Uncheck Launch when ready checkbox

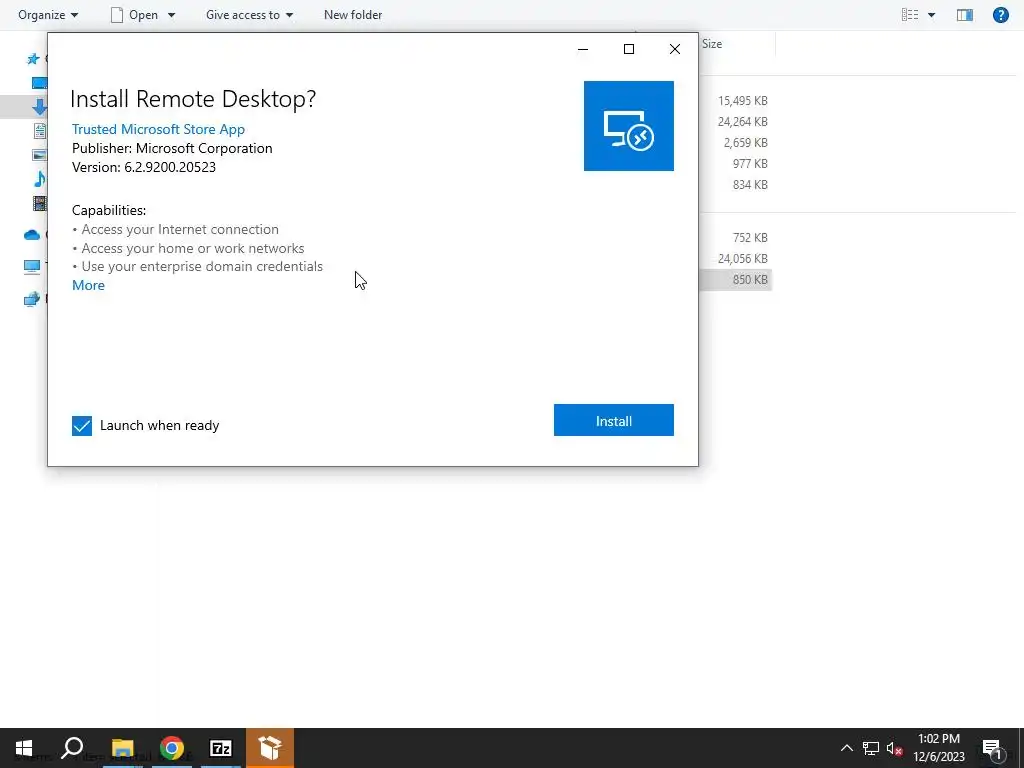(x=82, y=426)
